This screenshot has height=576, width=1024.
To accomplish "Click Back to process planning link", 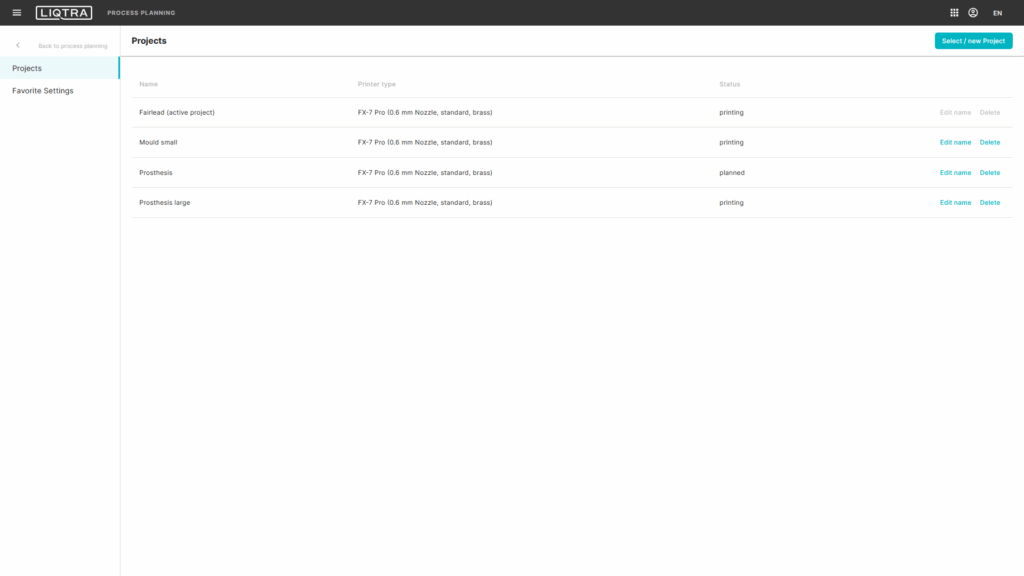I will click(72, 46).
